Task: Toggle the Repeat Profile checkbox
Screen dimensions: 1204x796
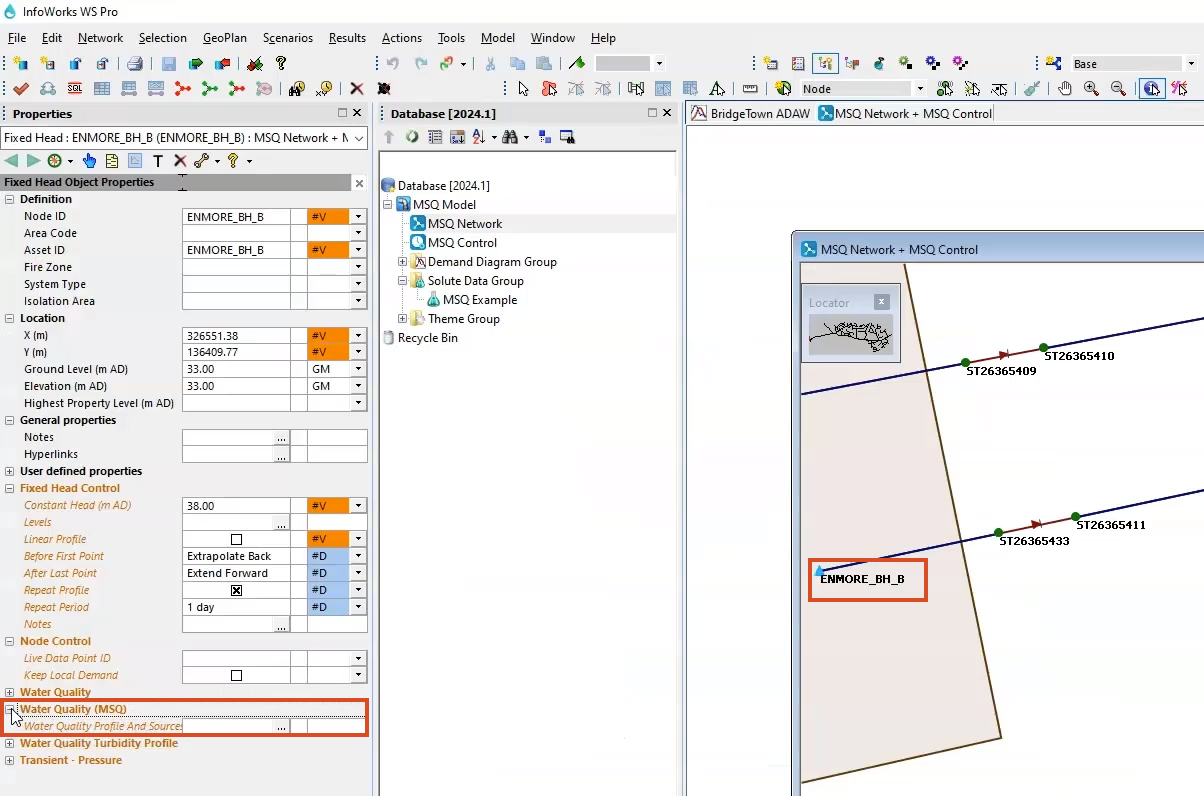Action: coord(236,591)
